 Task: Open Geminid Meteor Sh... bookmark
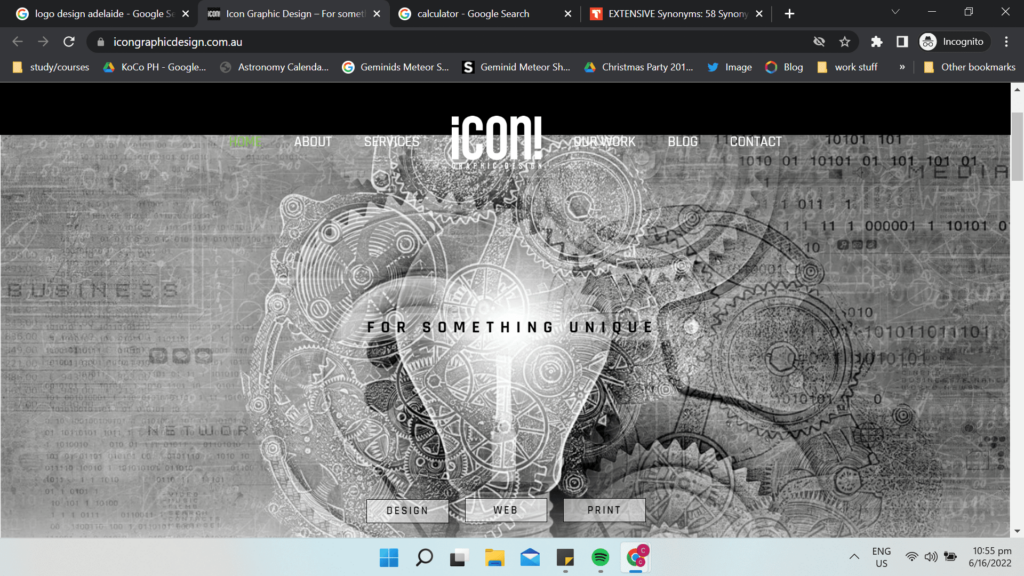pyautogui.click(x=516, y=67)
